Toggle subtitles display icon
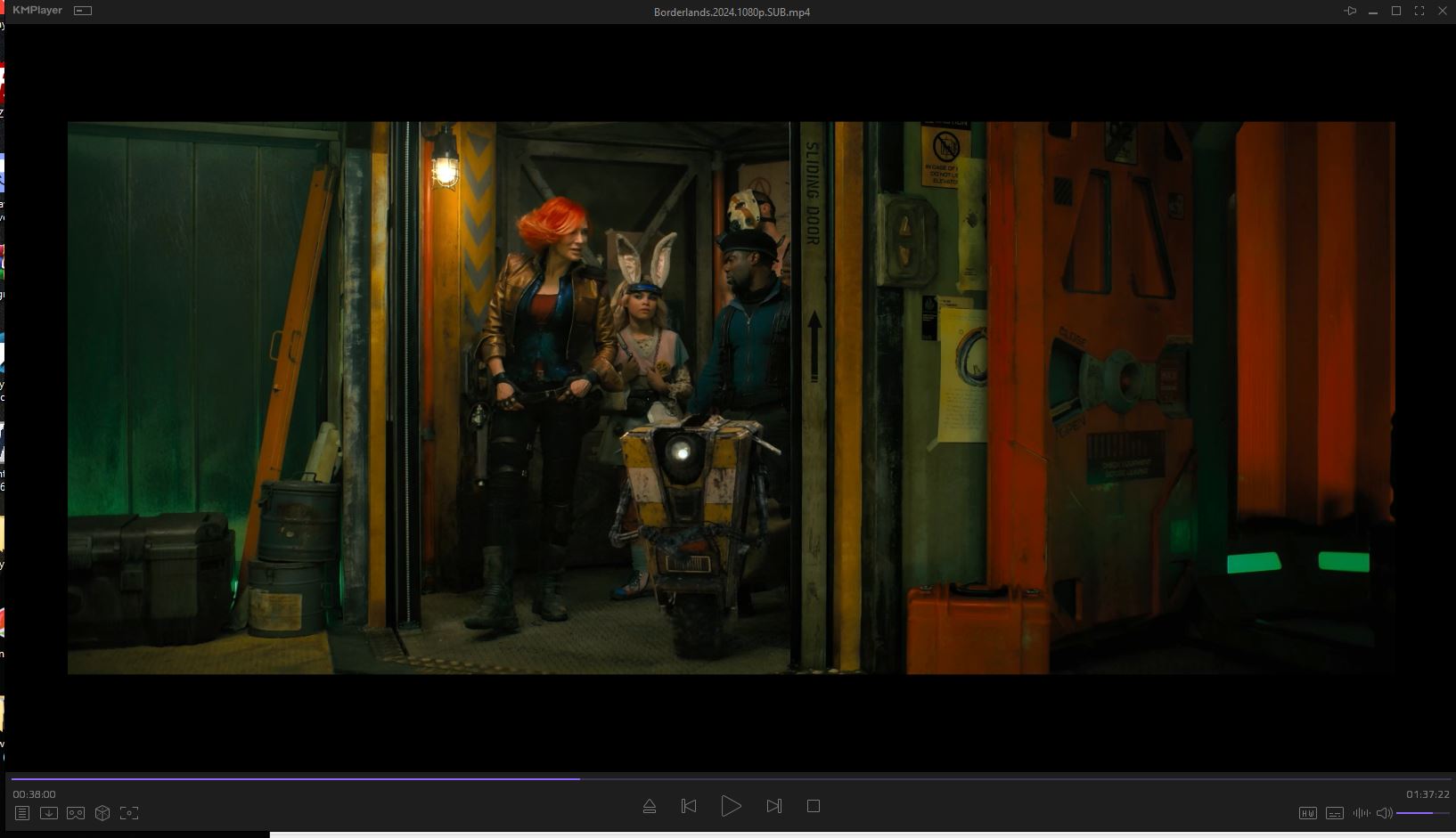 pyautogui.click(x=1334, y=813)
